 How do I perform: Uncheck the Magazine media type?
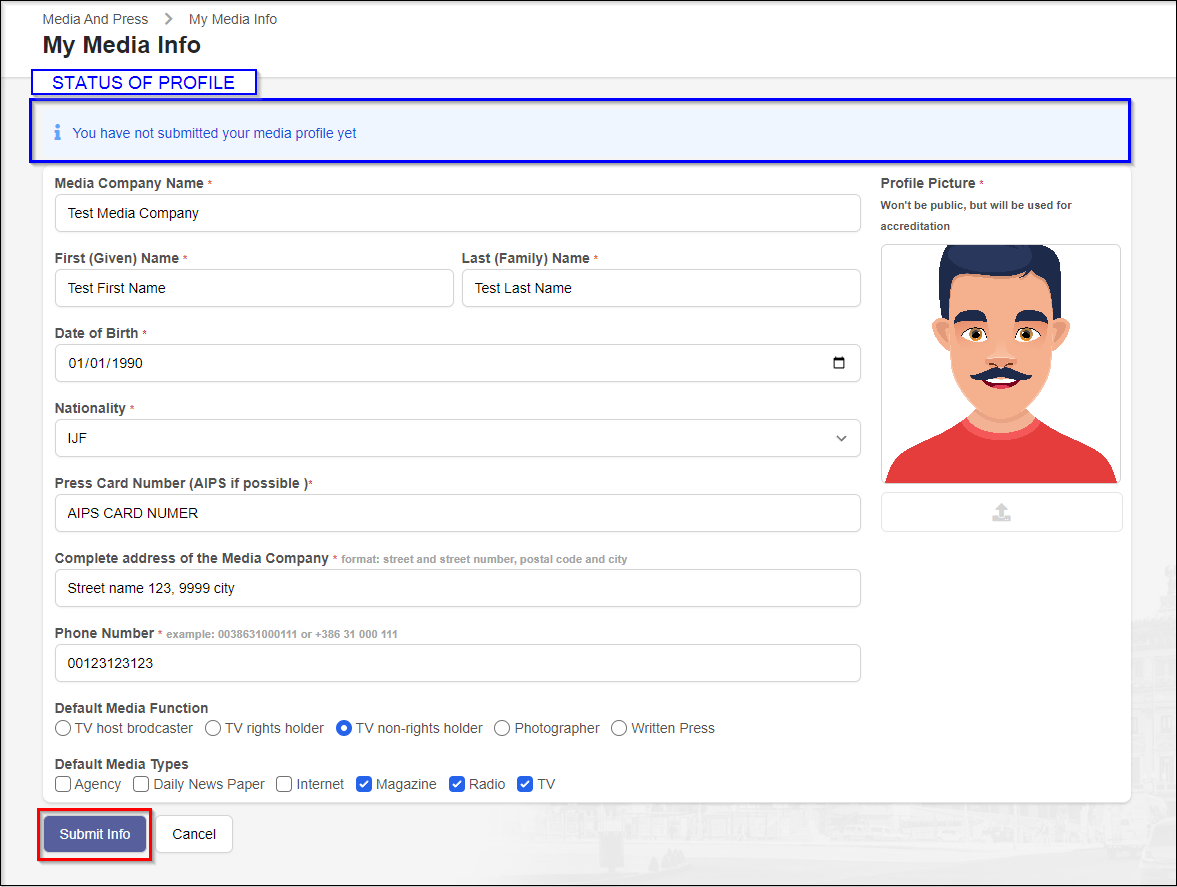364,784
